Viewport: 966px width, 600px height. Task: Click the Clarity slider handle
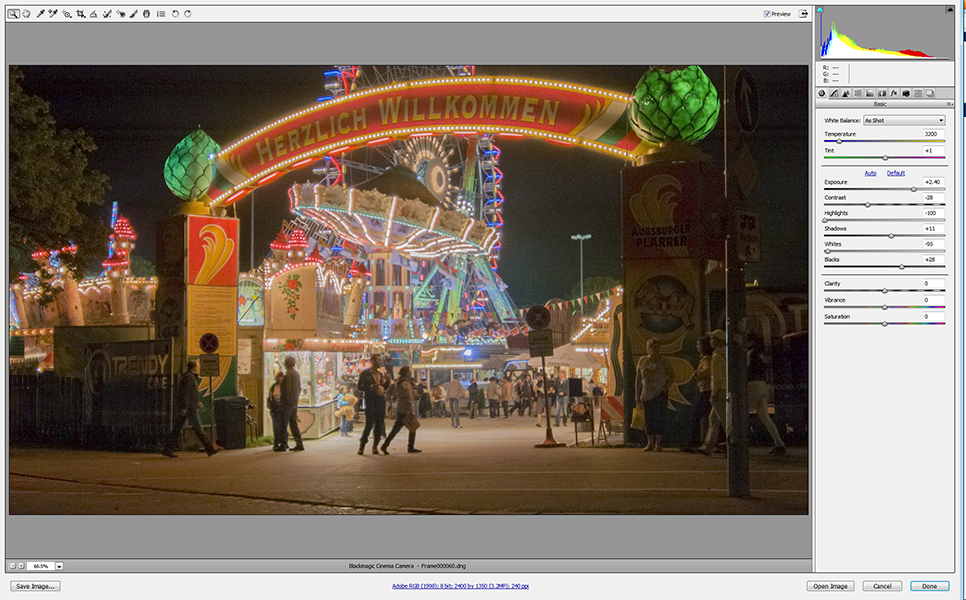(x=885, y=291)
